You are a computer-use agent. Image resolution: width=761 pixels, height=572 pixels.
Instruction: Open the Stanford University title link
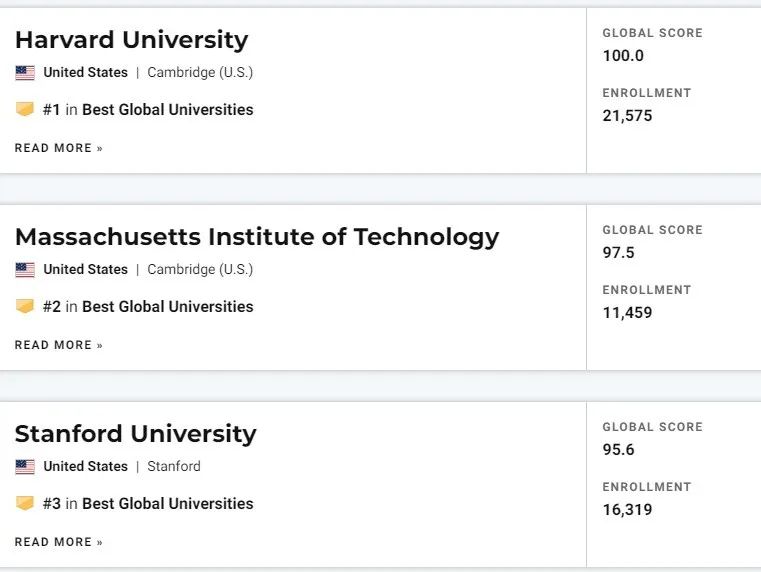tap(135, 434)
